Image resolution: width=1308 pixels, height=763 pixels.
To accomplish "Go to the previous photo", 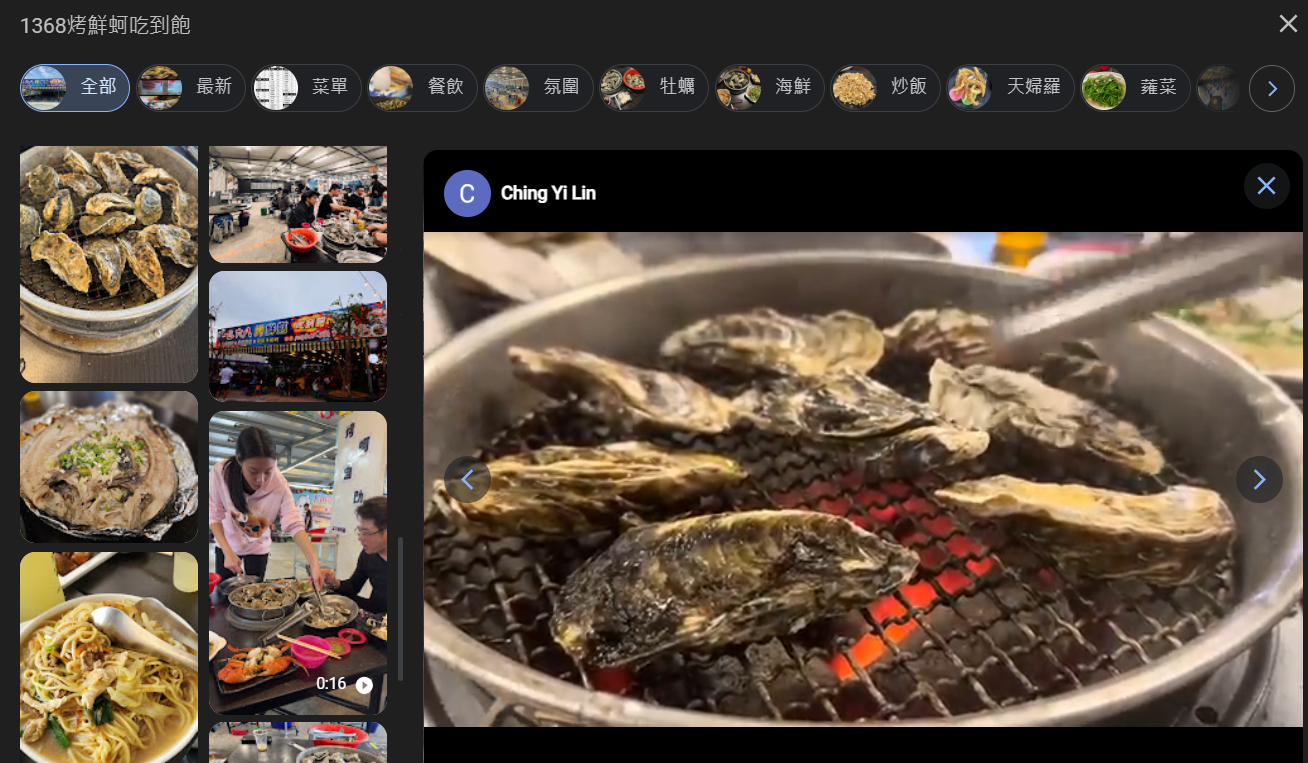I will (467, 480).
